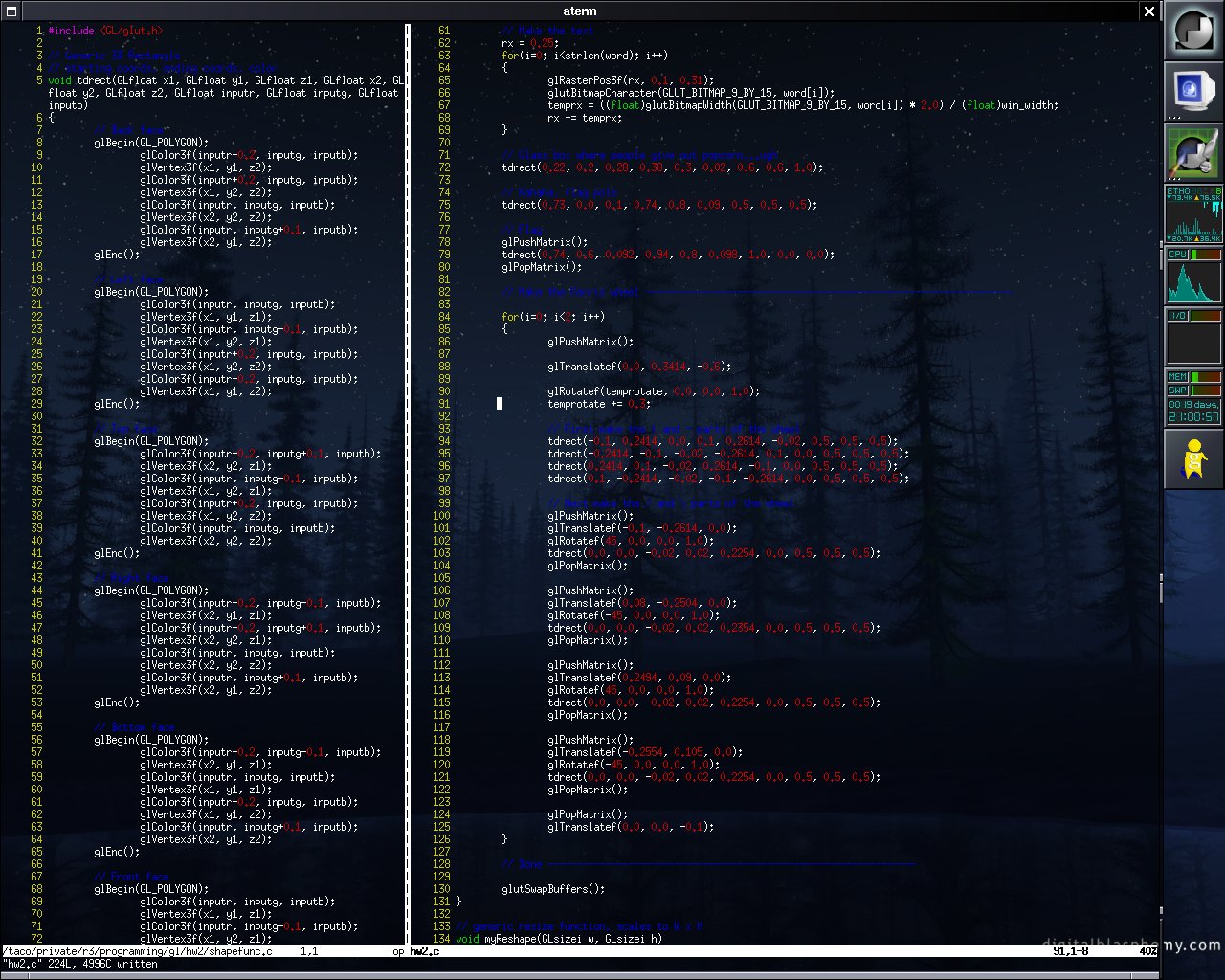
Task: Click glPopMatrix(); on line 80
Action: point(542,267)
